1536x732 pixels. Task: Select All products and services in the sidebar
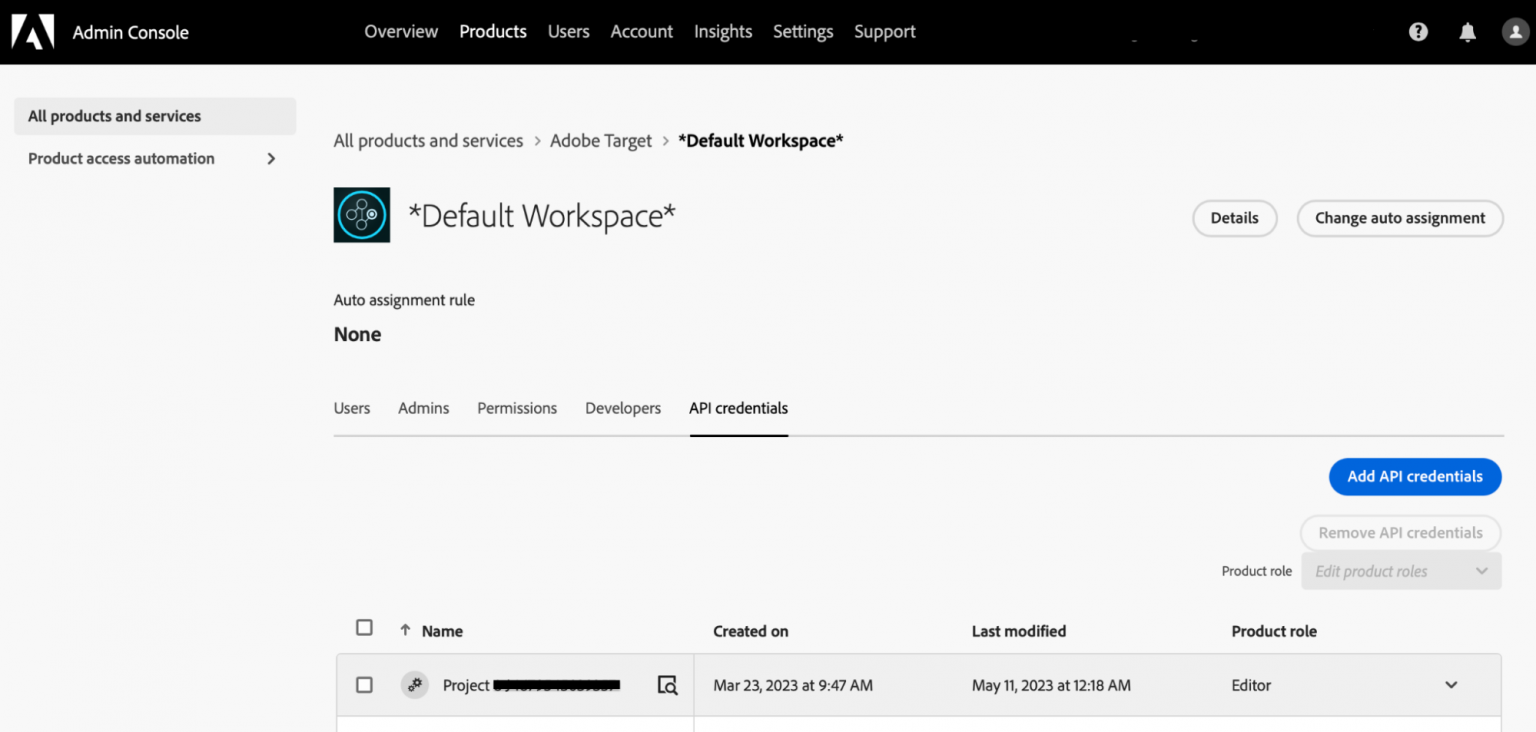click(113, 115)
